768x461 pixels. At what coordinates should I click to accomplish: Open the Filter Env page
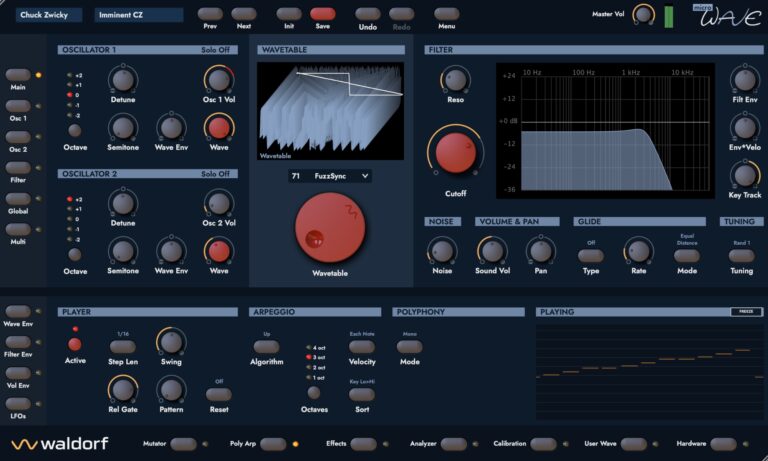coord(18,342)
